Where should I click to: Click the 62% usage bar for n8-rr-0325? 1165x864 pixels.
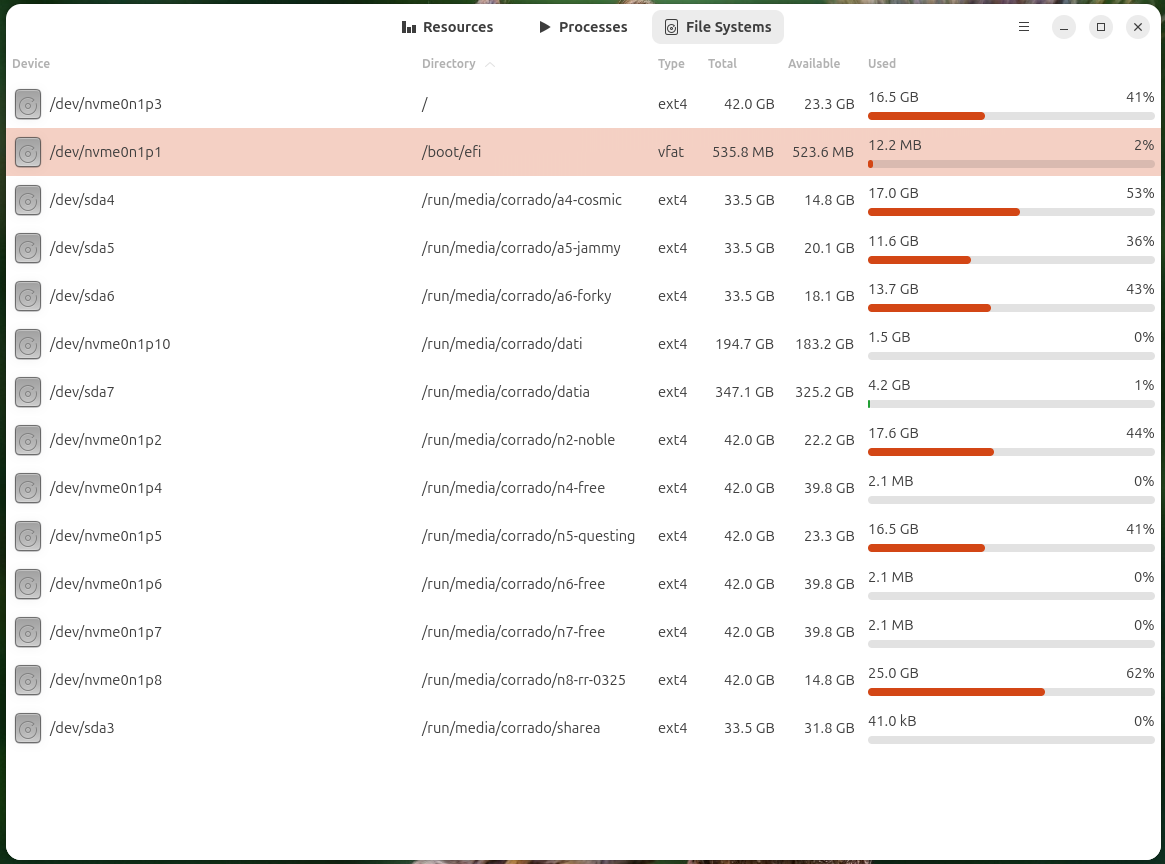pos(1011,692)
